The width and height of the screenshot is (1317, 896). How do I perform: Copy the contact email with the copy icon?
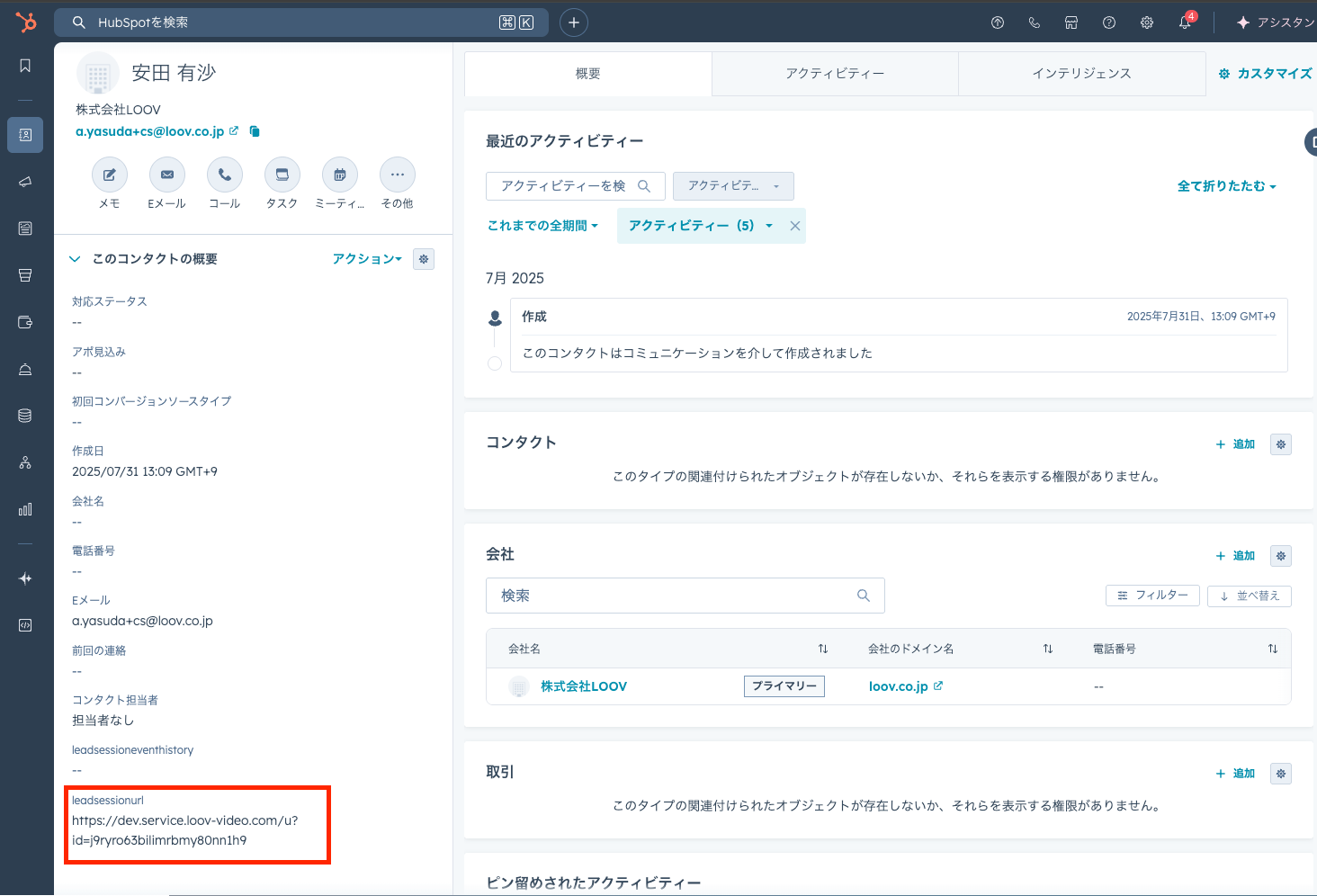point(255,131)
